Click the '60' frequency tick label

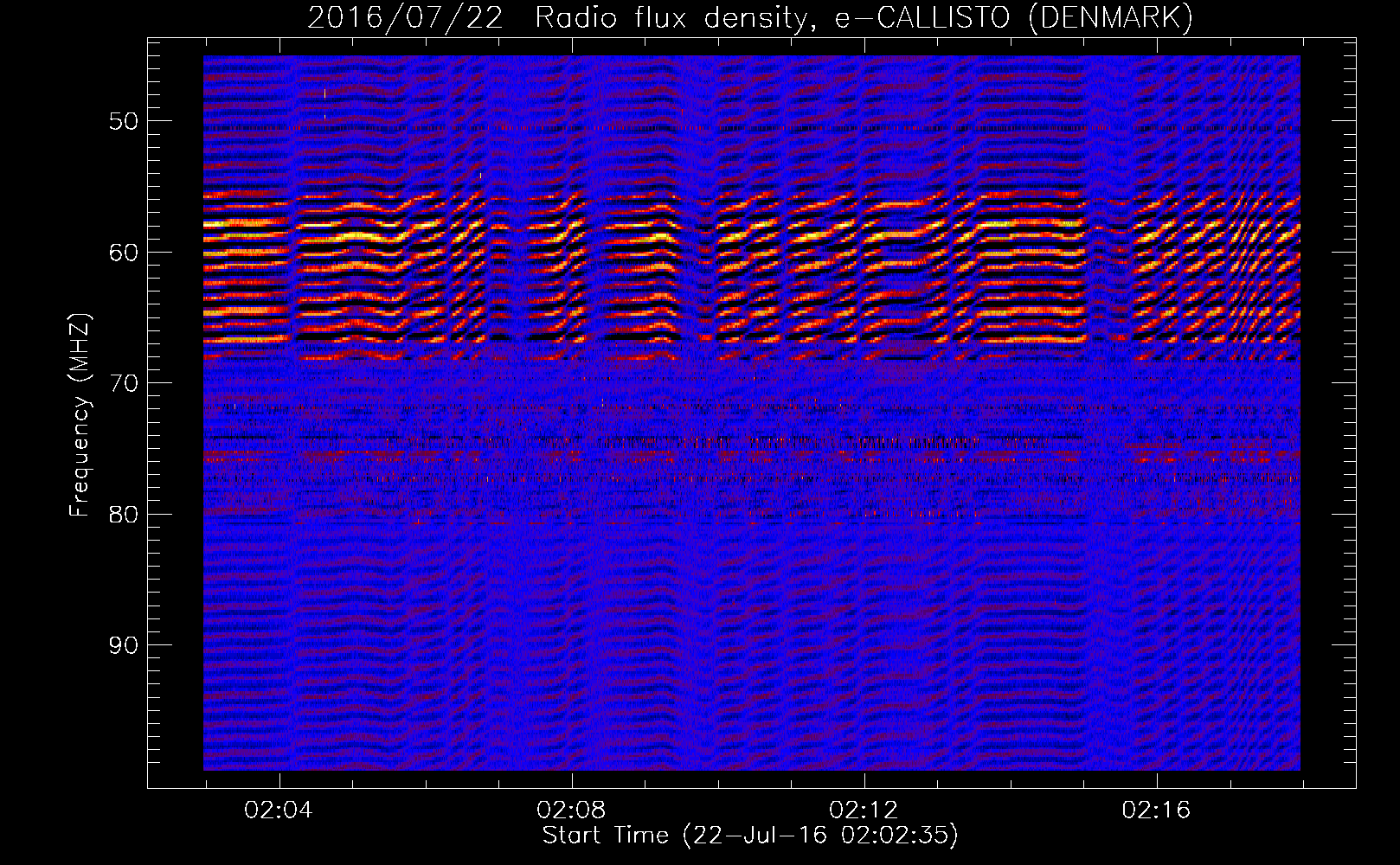click(123, 253)
